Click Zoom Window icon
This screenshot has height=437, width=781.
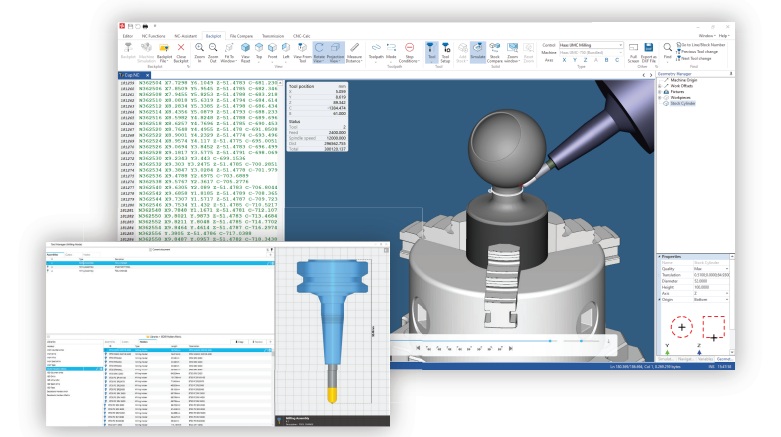[512, 48]
